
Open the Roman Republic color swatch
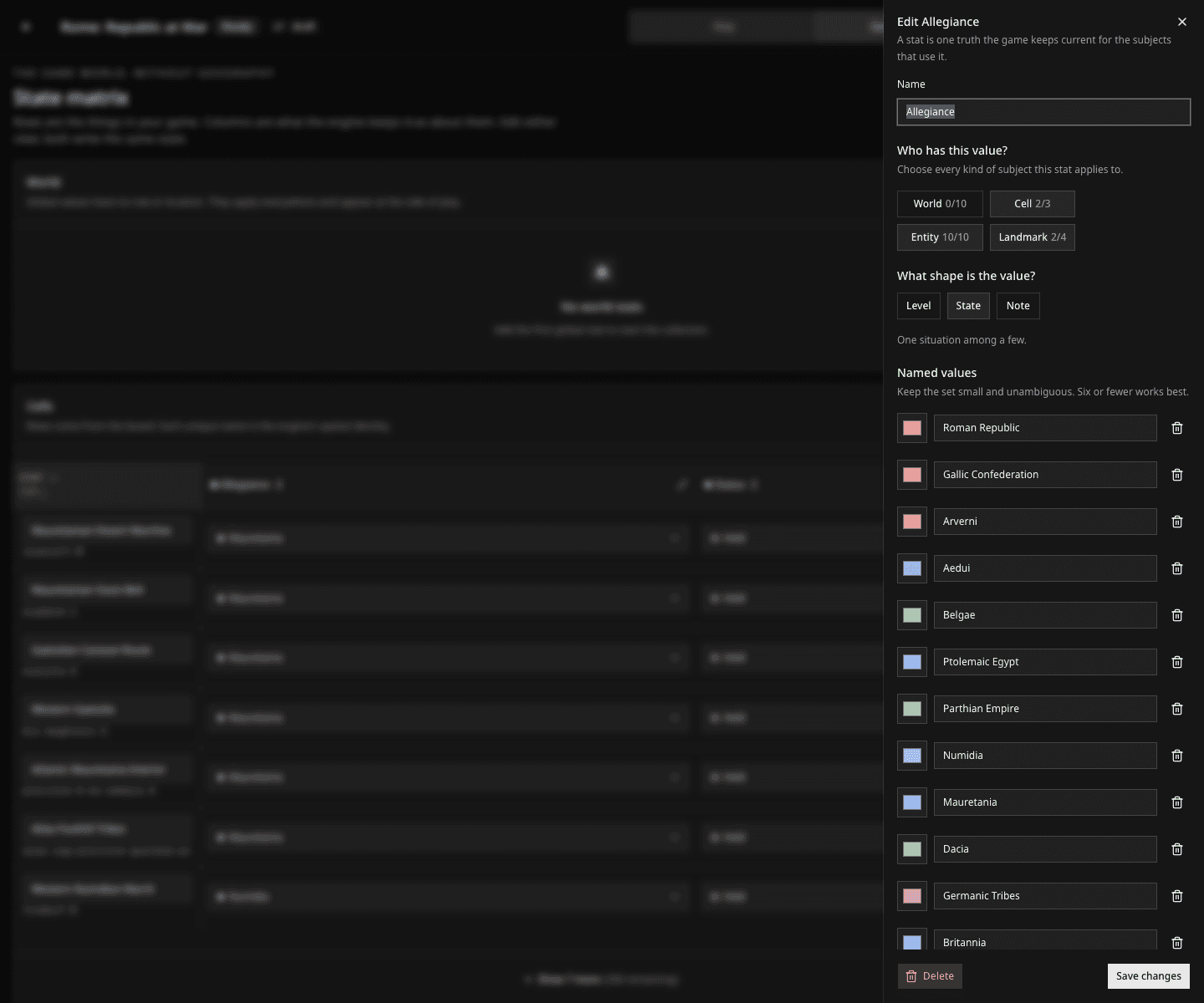point(912,428)
